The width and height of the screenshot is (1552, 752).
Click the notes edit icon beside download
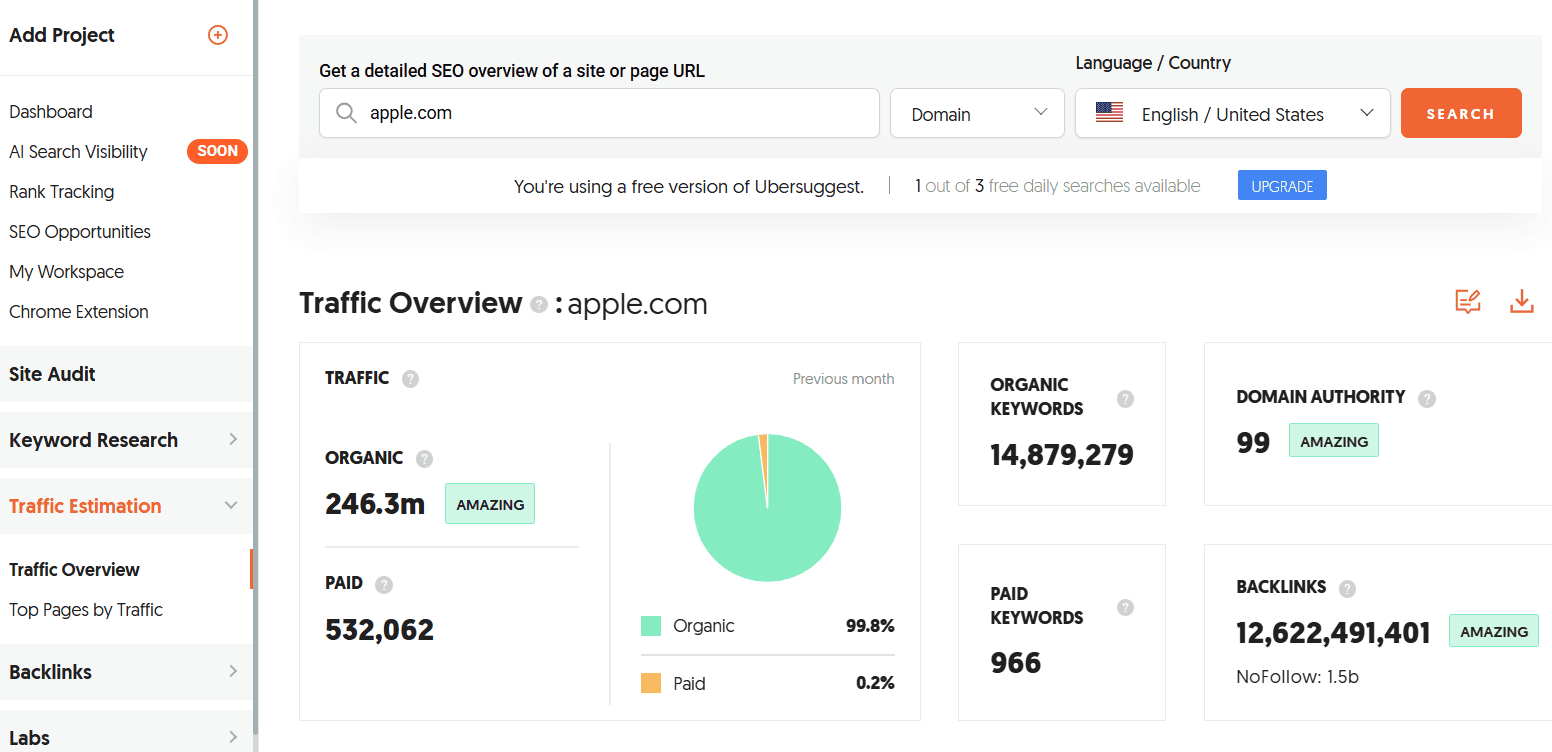click(1467, 302)
